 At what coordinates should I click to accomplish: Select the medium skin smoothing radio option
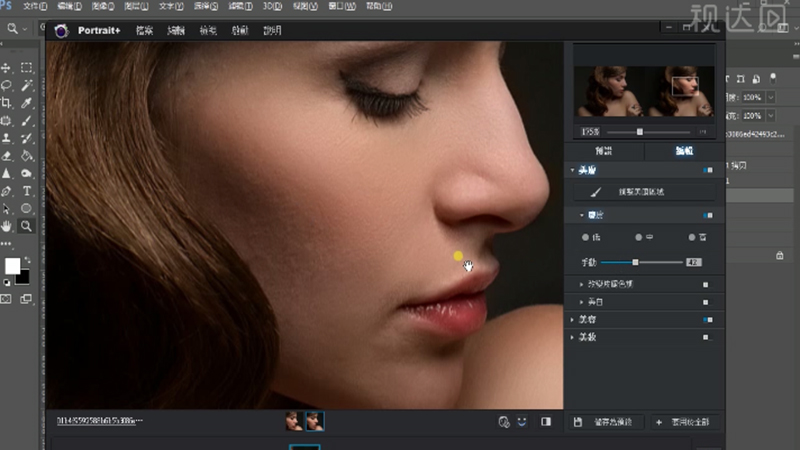click(638, 237)
